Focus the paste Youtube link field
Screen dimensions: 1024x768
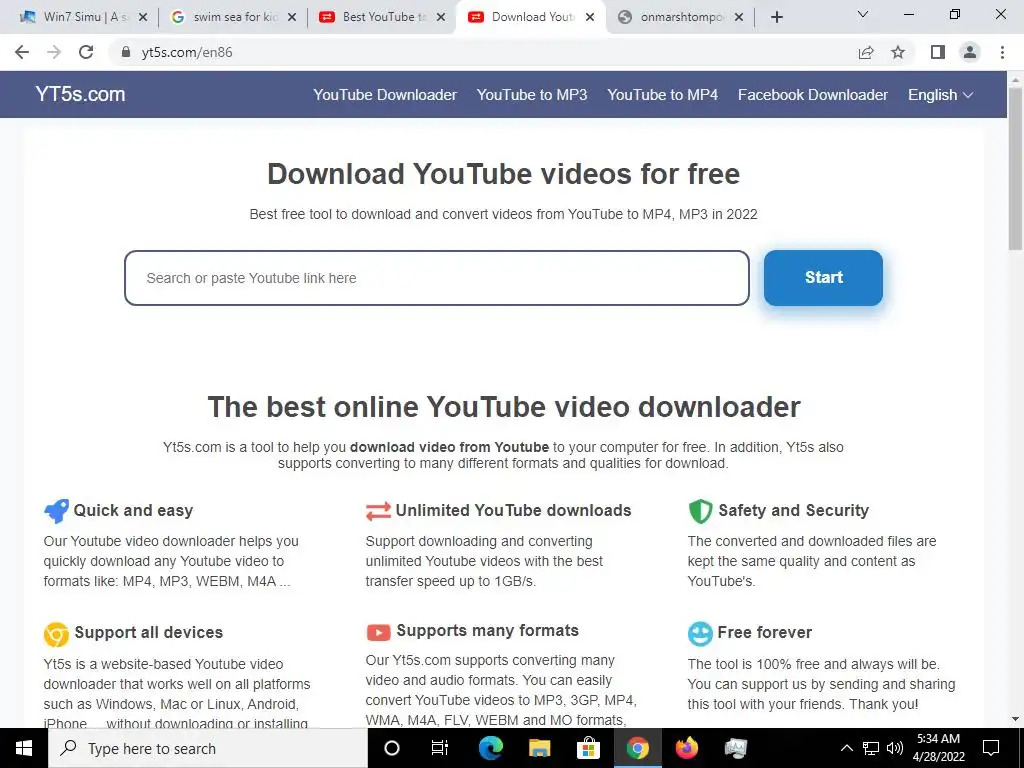437,278
